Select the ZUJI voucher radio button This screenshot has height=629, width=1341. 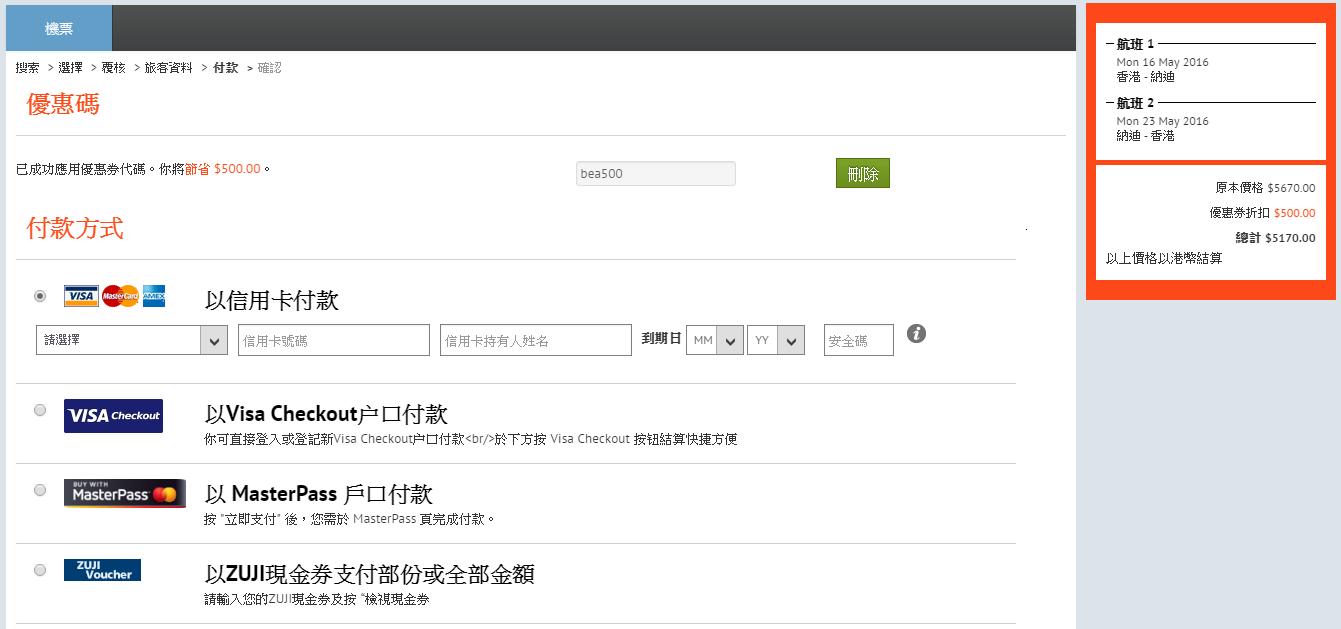(40, 570)
